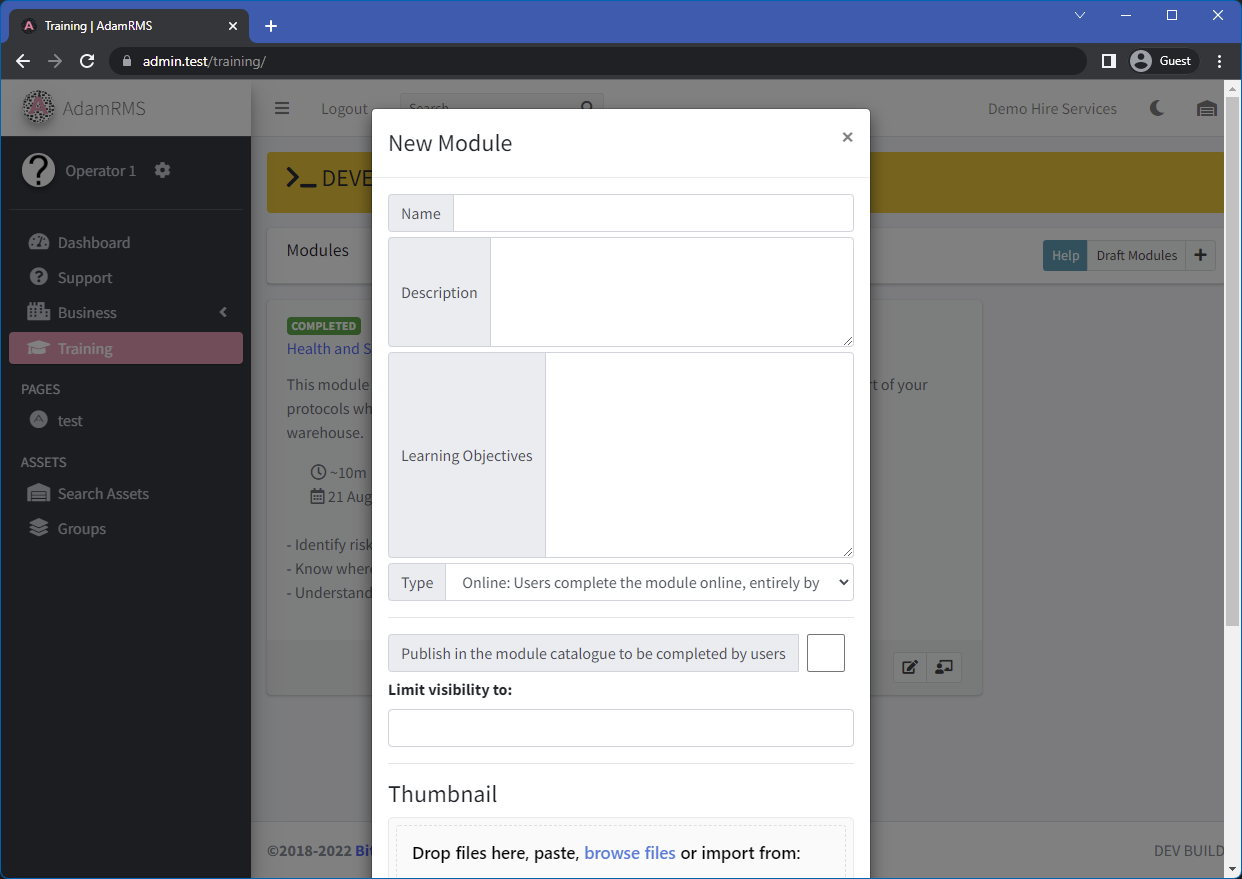Click into the module Name field

point(652,213)
